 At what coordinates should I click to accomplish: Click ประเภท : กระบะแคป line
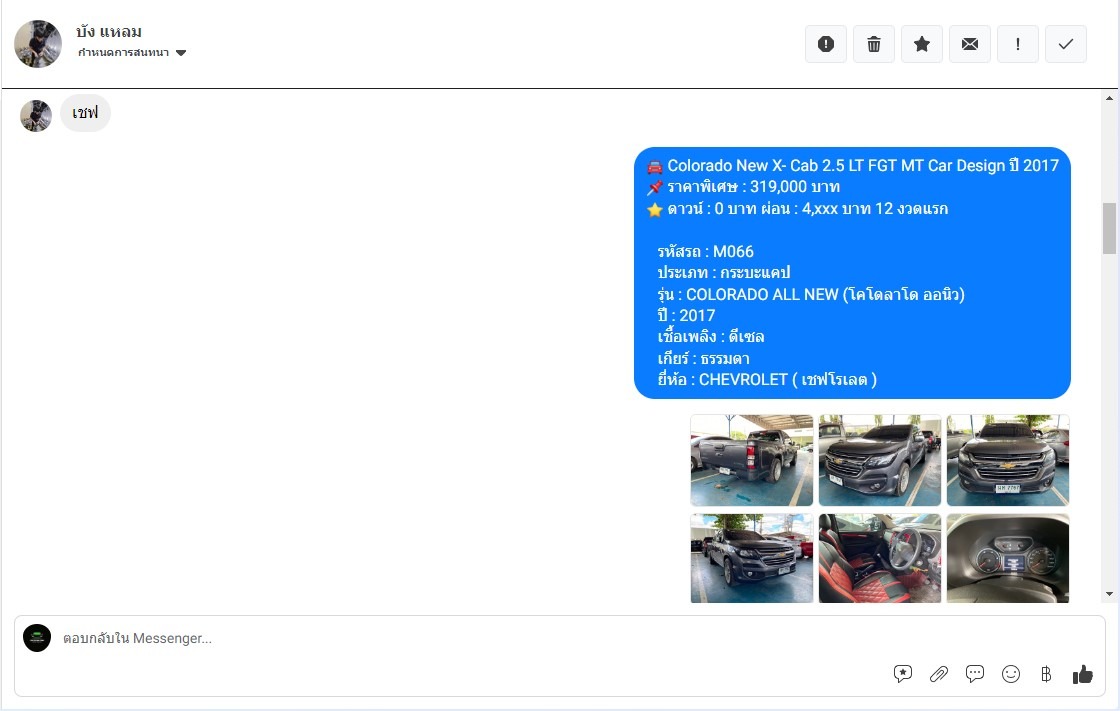[x=724, y=273]
